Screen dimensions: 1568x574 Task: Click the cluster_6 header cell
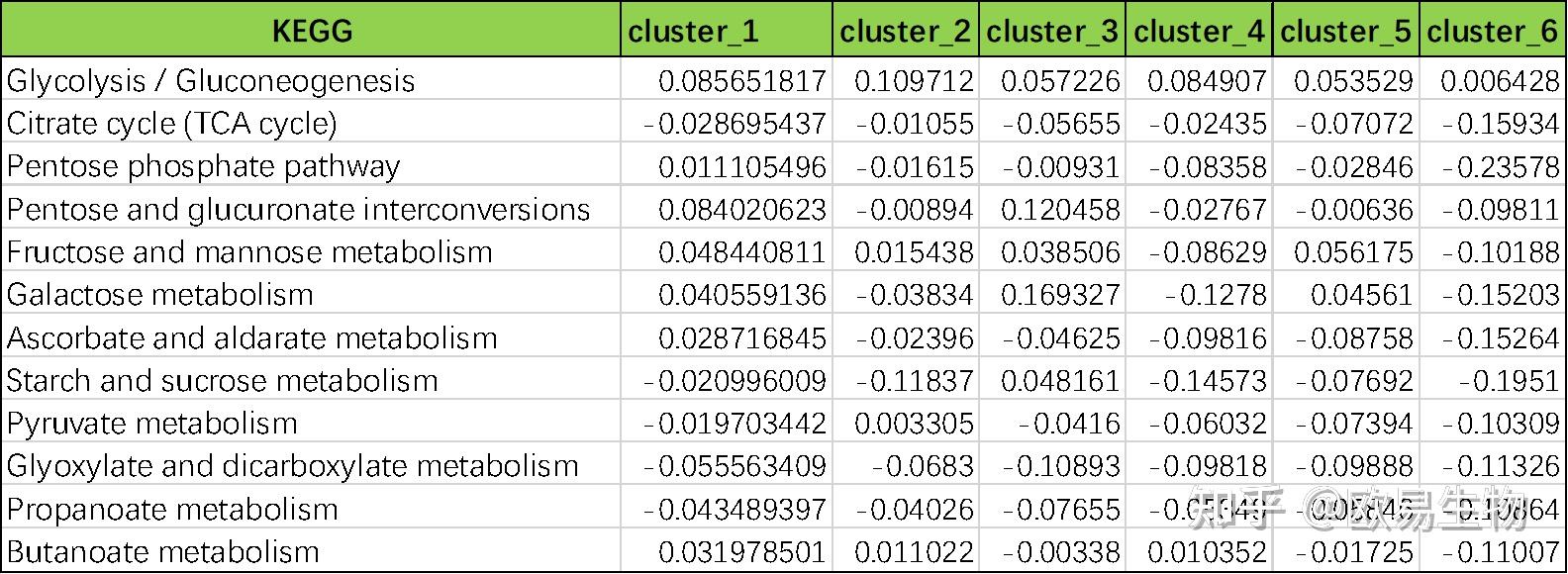[1493, 32]
